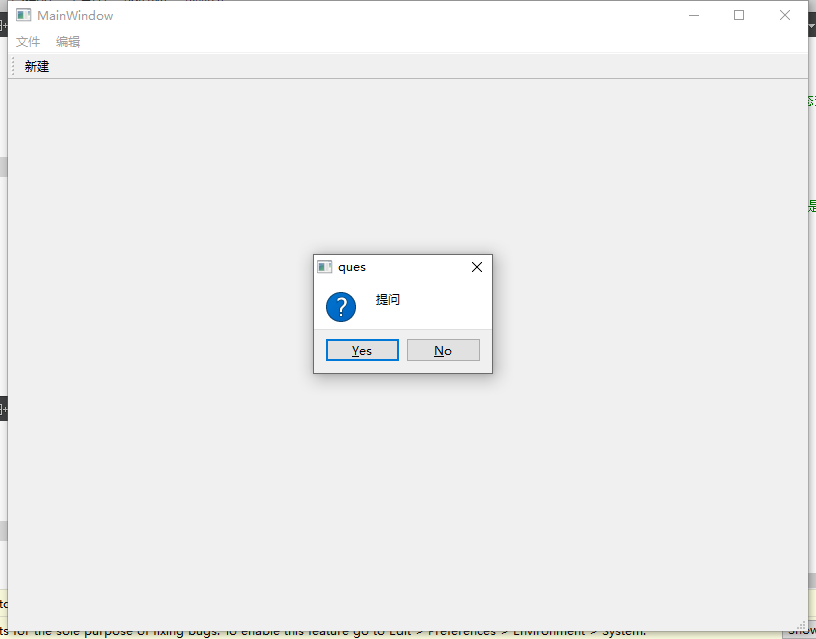Image resolution: width=816 pixels, height=639 pixels.
Task: Click the MainWindow resize grip corner
Action: tap(801, 626)
